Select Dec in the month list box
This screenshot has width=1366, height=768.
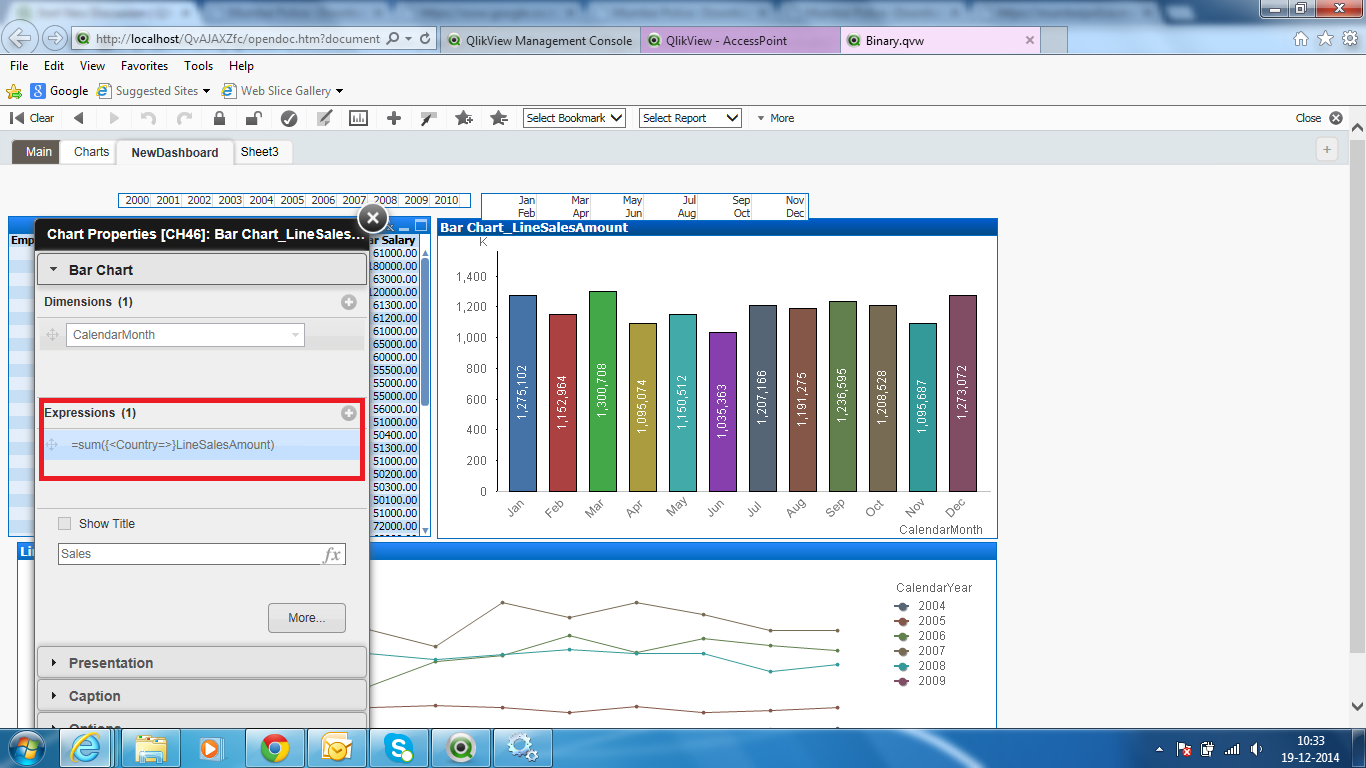[795, 213]
